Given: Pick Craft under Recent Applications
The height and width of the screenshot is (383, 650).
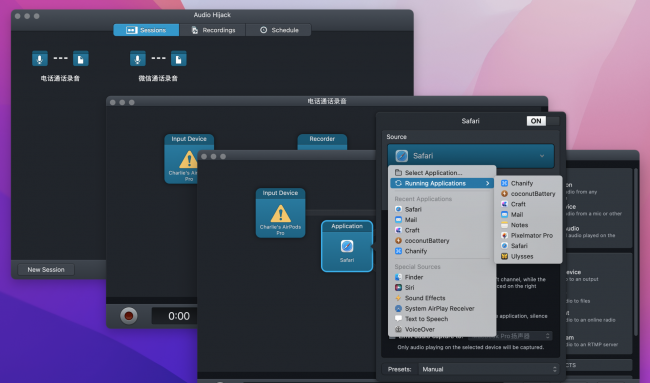Looking at the screenshot, I should click(442, 230).
